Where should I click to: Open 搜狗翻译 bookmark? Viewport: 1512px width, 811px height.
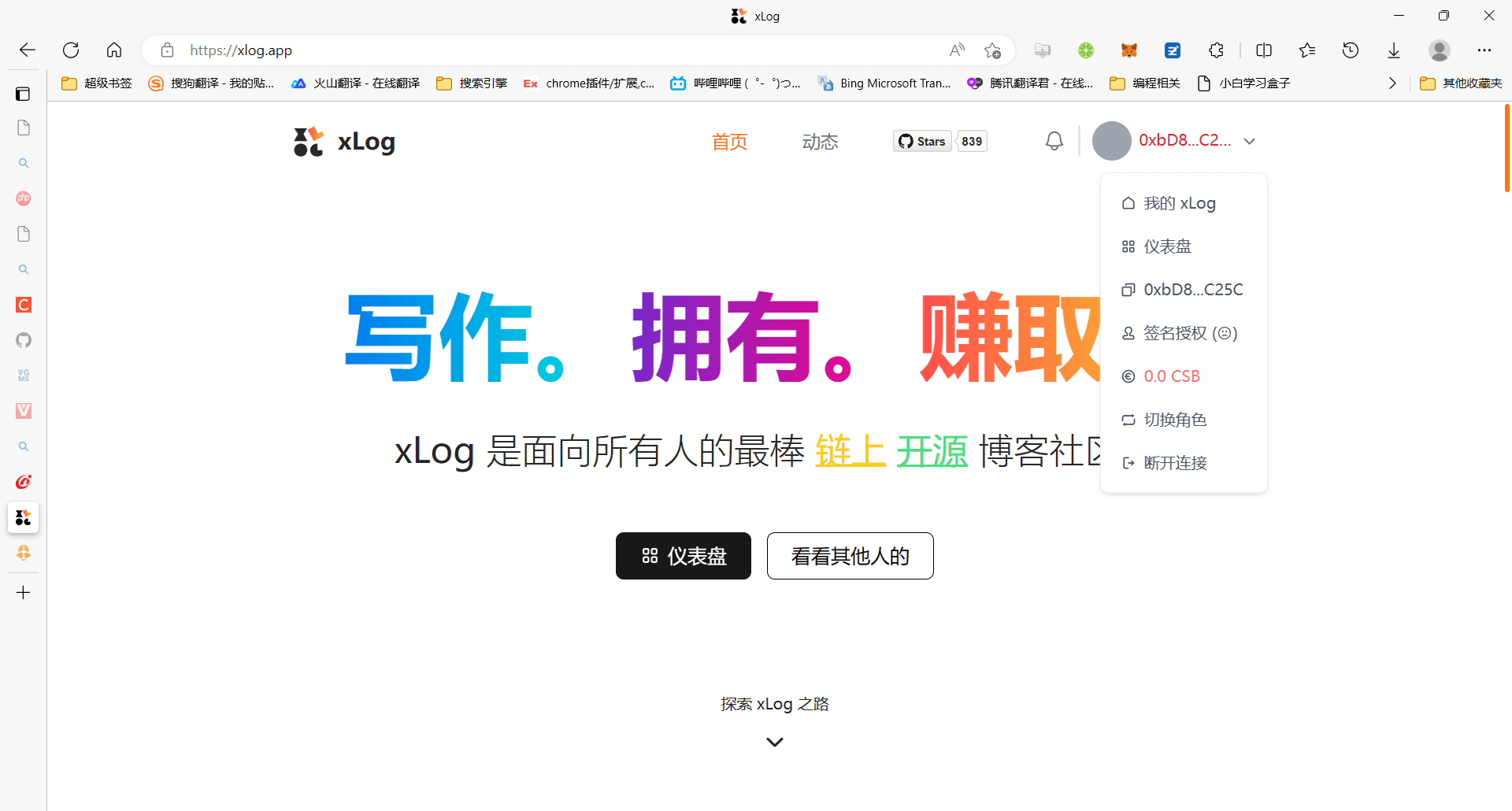(211, 83)
